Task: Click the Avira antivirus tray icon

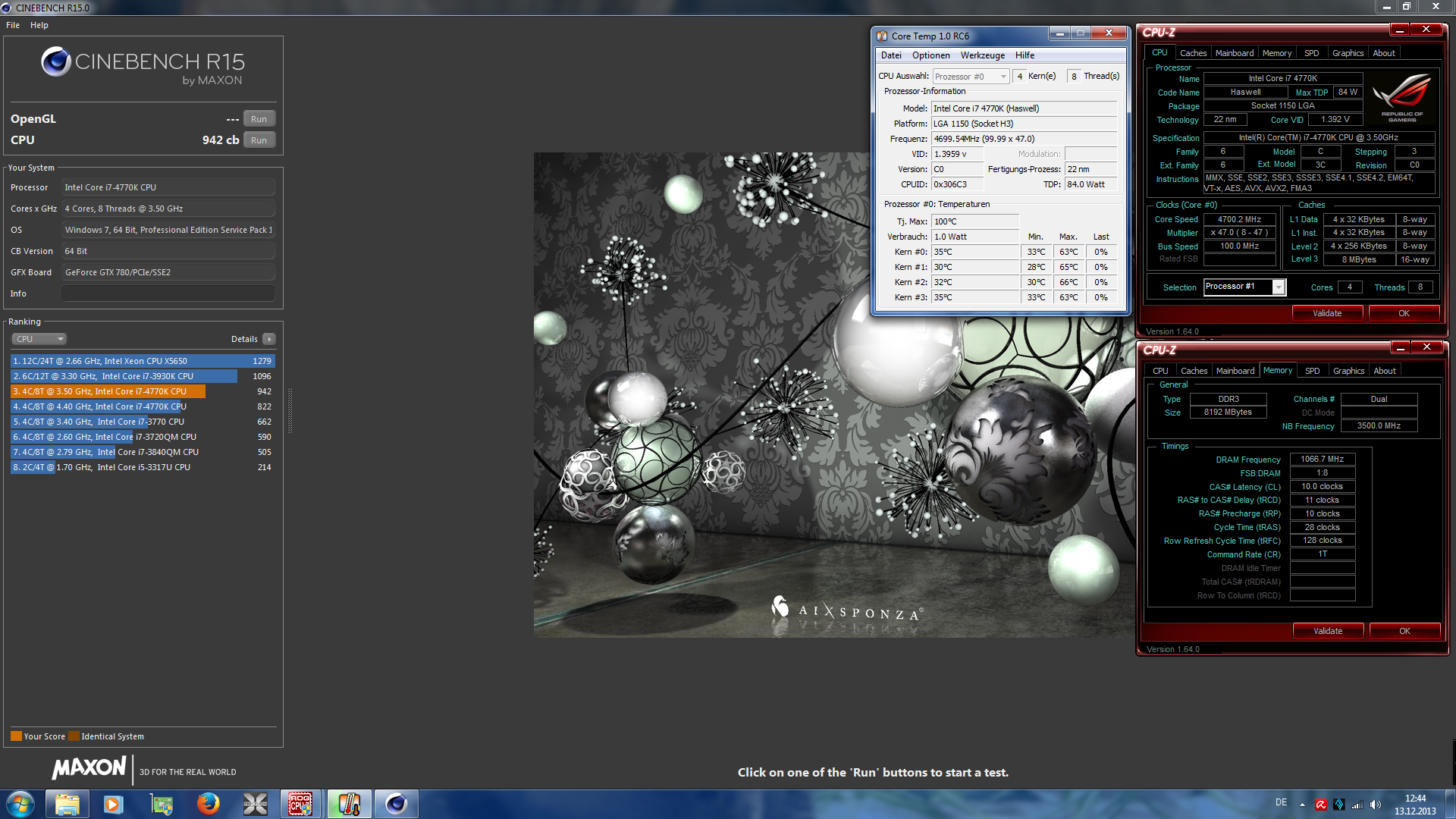Action: pos(1320,805)
